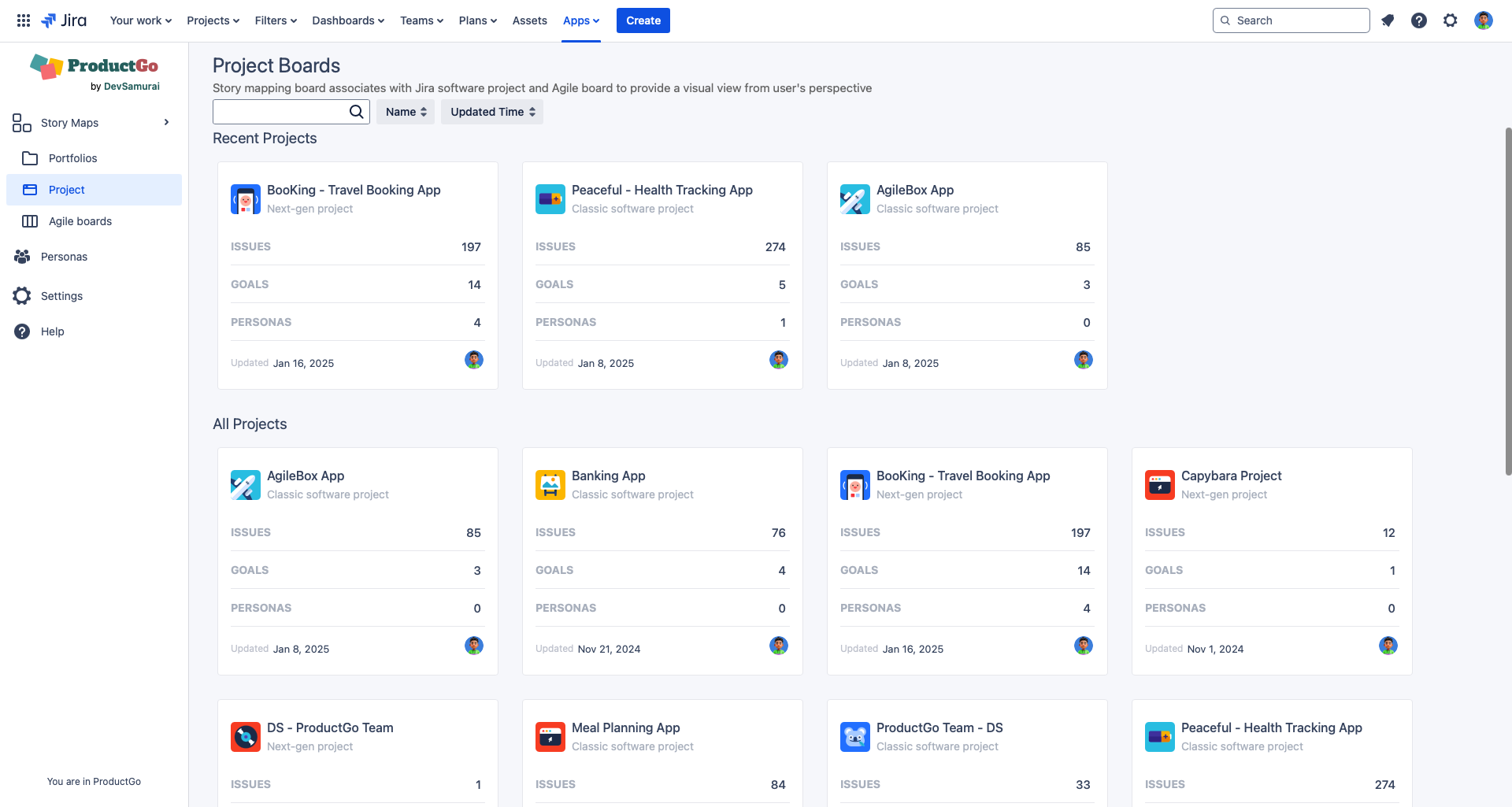Open Peaceful - Health Tracking App recent project

click(x=662, y=190)
